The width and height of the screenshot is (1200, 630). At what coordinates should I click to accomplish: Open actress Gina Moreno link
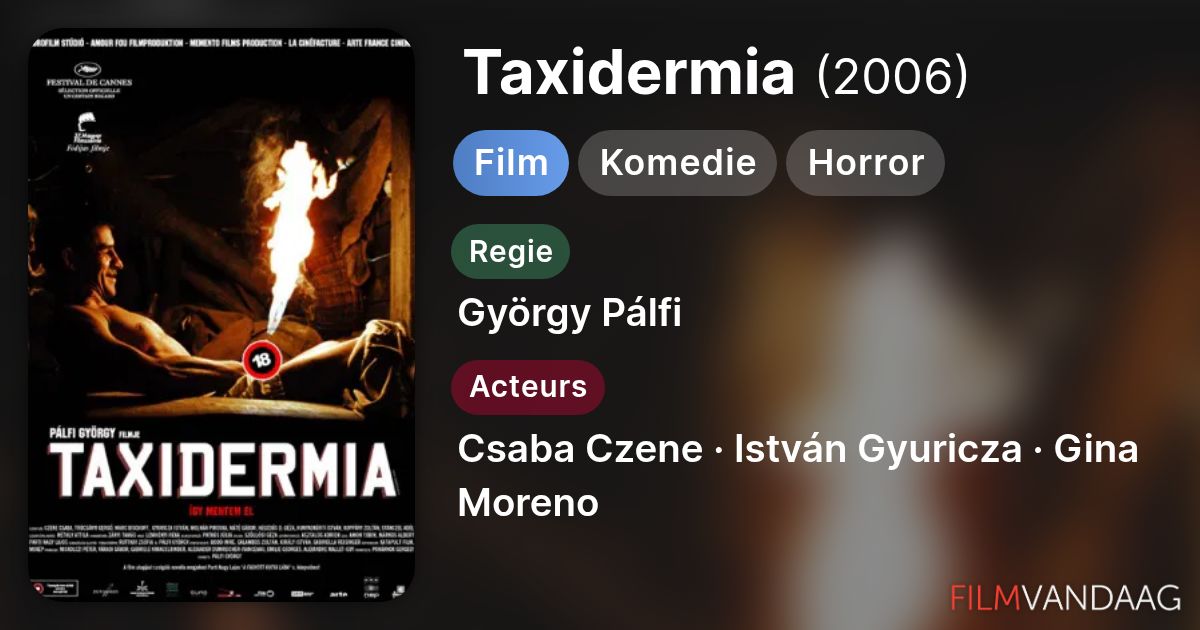[798, 476]
